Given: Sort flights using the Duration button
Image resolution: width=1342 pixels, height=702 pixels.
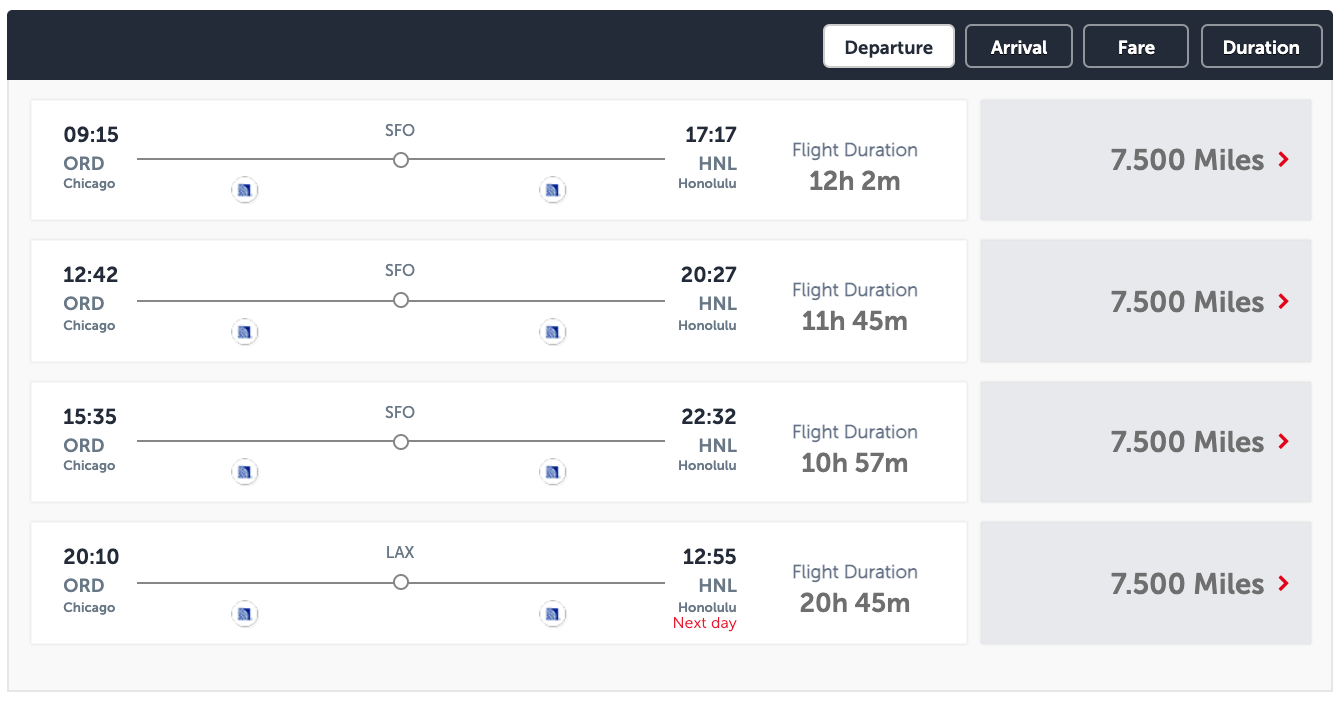Looking at the screenshot, I should (1261, 46).
